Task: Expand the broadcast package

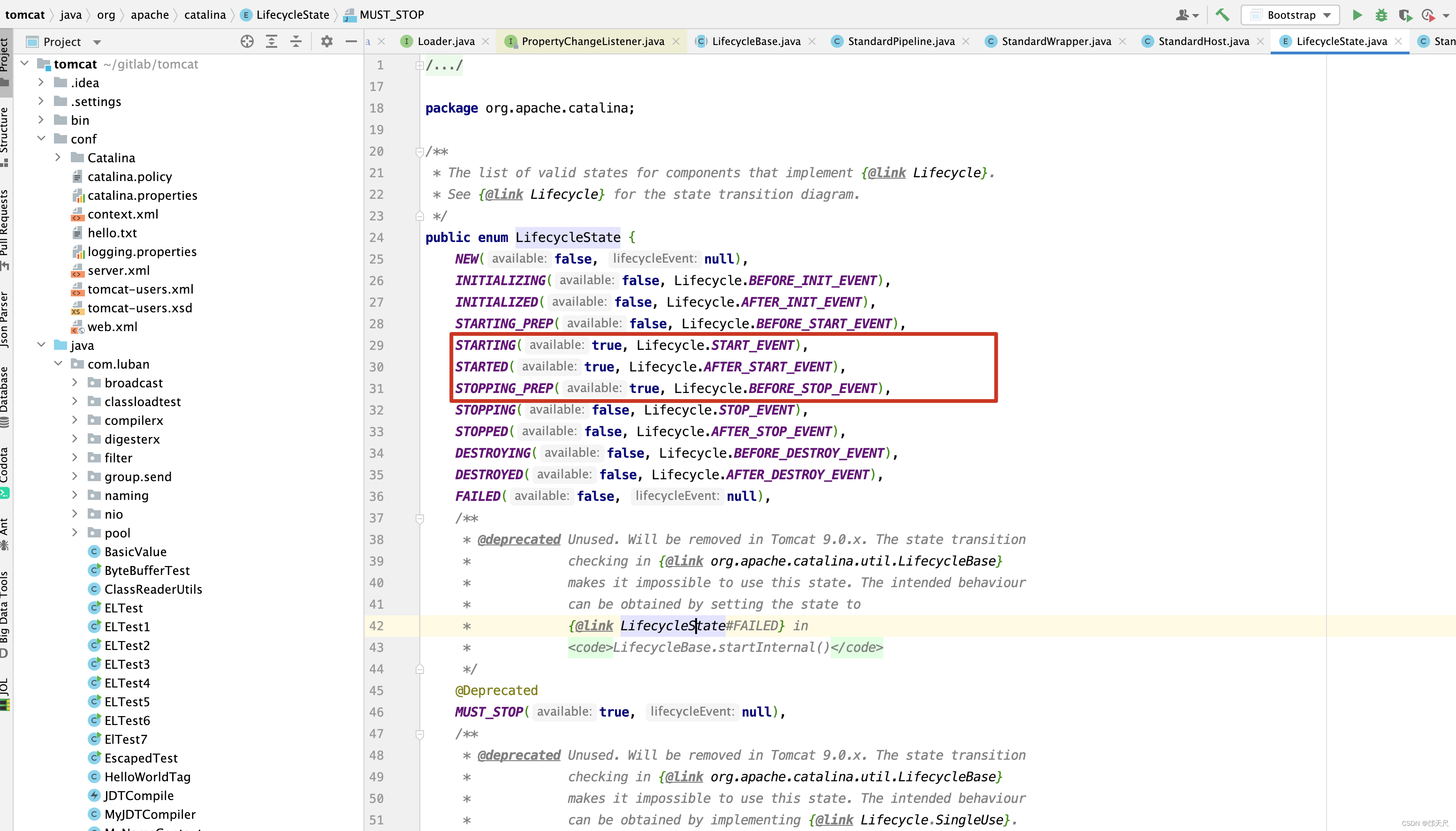Action: click(75, 382)
